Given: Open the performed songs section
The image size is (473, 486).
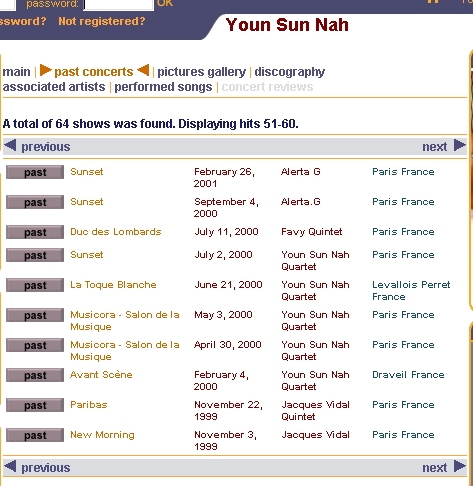Looking at the screenshot, I should point(163,87).
